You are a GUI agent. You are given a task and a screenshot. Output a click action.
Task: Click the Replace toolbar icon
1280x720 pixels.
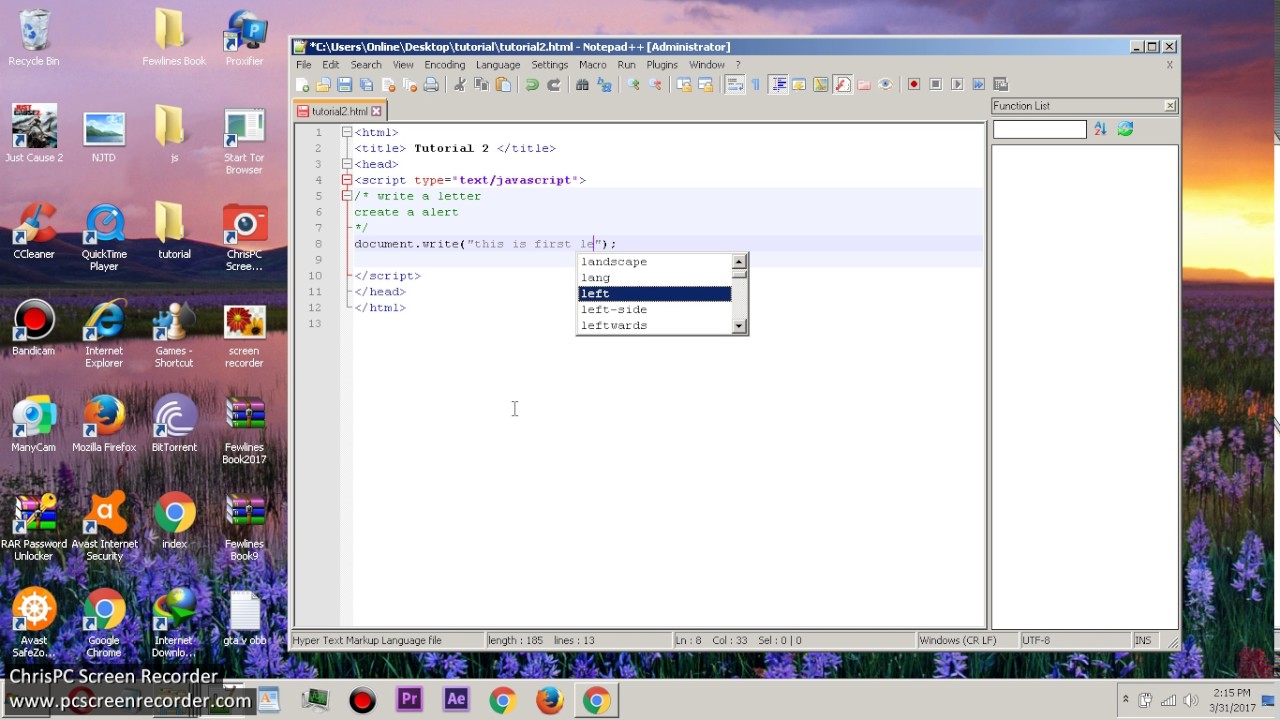(604, 85)
